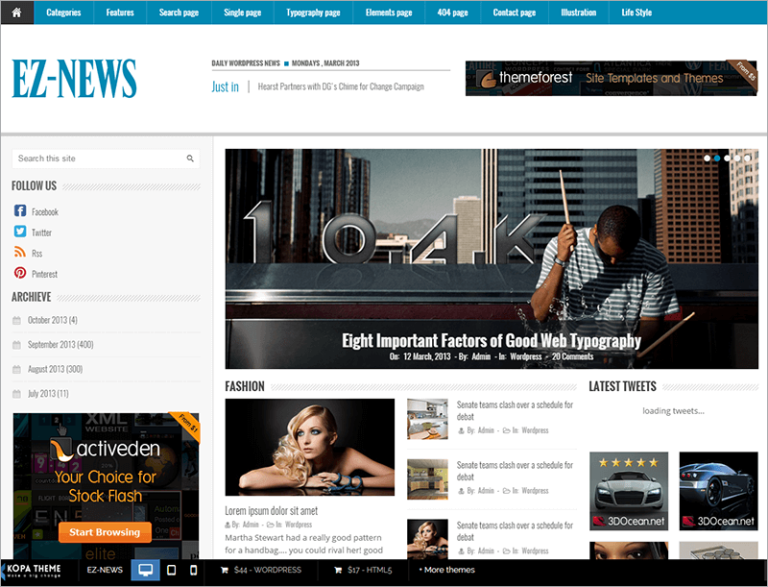Open the Categories menu
The height and width of the screenshot is (587, 768).
click(x=64, y=12)
